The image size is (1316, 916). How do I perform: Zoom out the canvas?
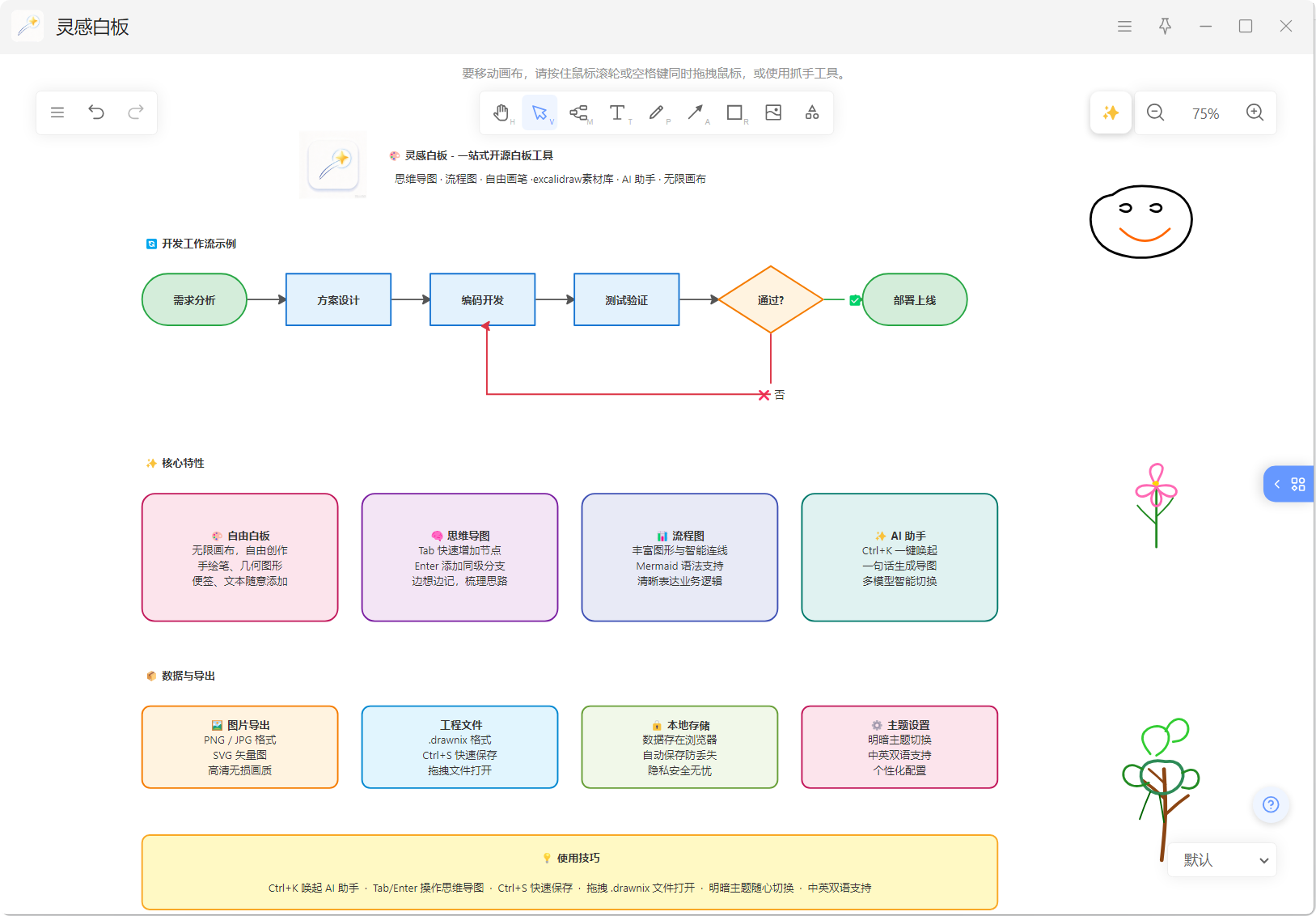(x=1156, y=112)
